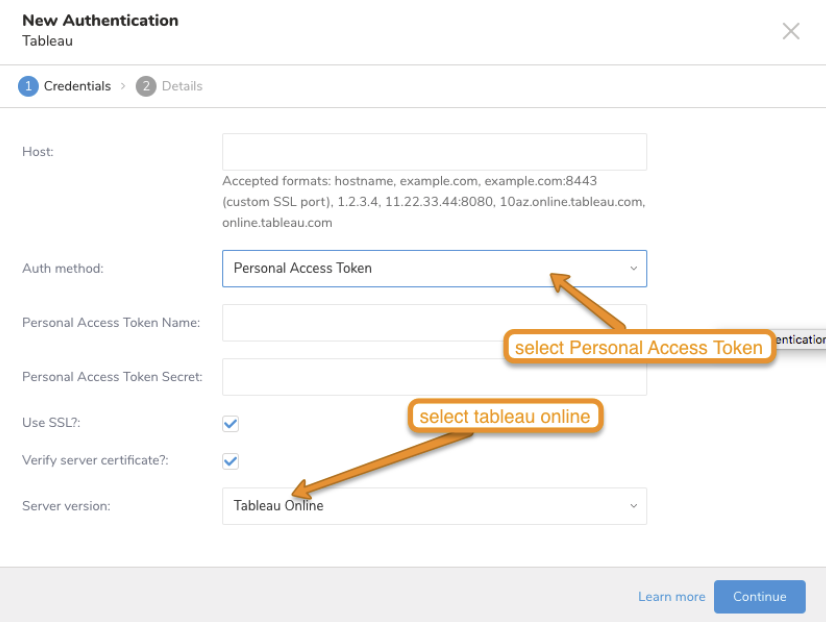Click the chevron between Credentials and Details
This screenshot has width=826, height=622.
(x=123, y=86)
